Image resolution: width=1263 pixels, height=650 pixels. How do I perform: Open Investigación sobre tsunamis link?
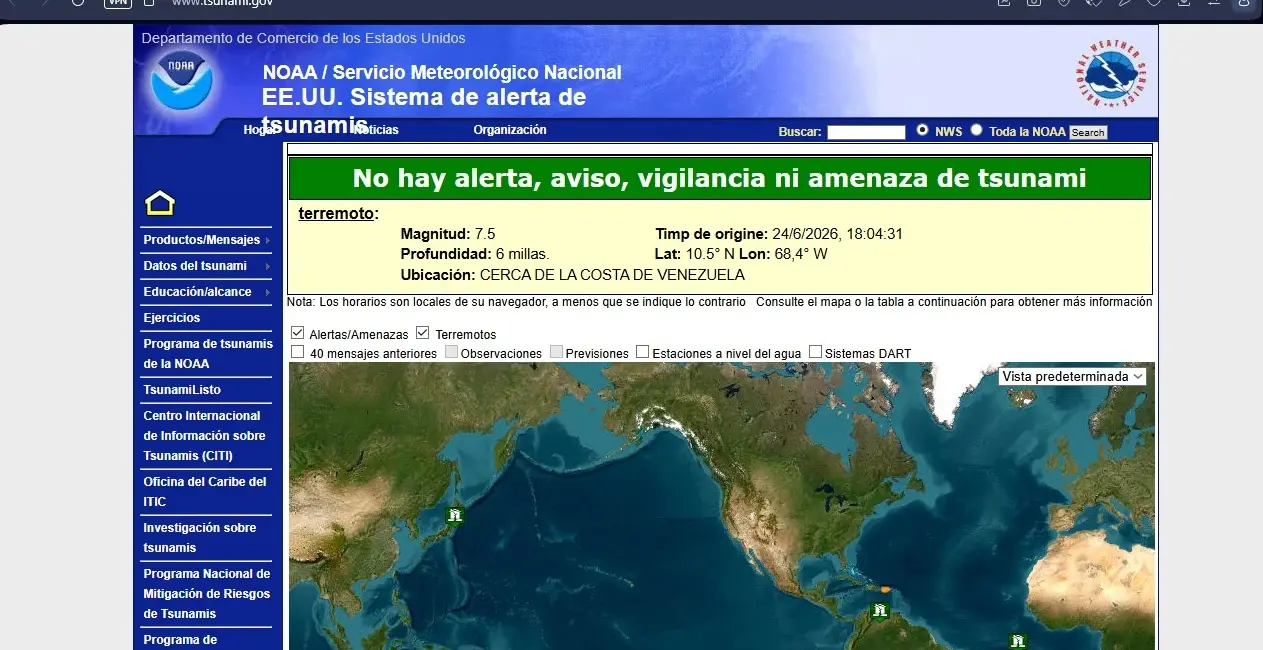tap(200, 538)
